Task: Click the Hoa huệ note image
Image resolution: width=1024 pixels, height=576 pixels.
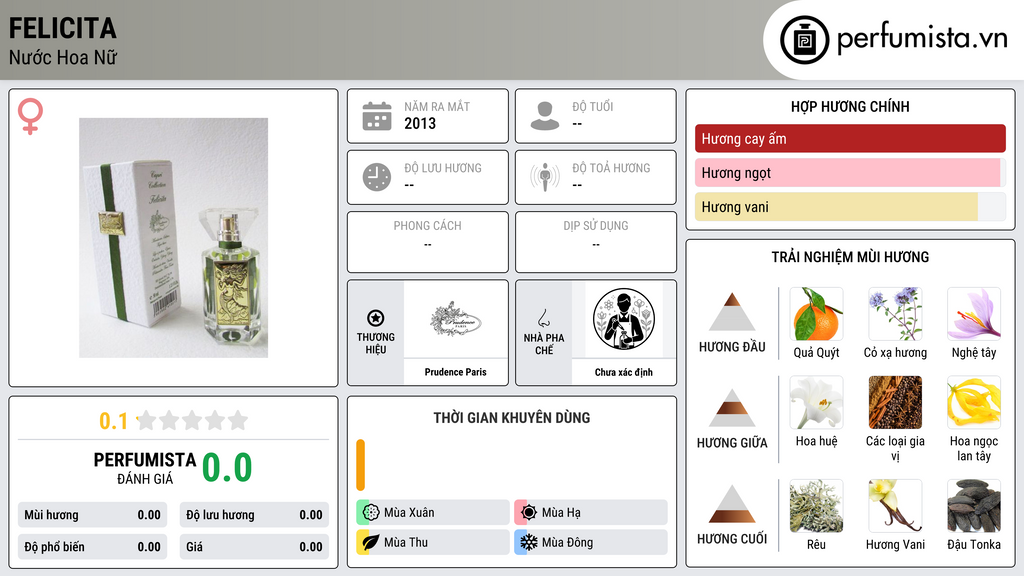Action: coord(816,402)
